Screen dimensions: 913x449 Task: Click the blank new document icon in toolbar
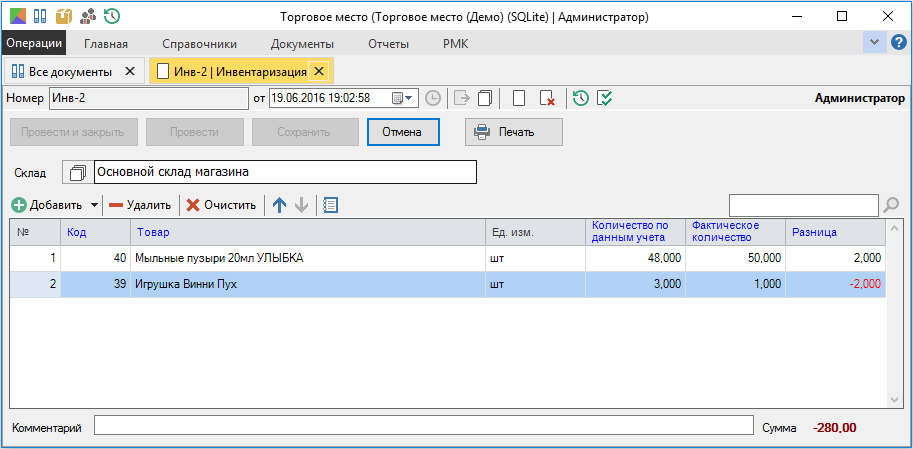(x=519, y=98)
